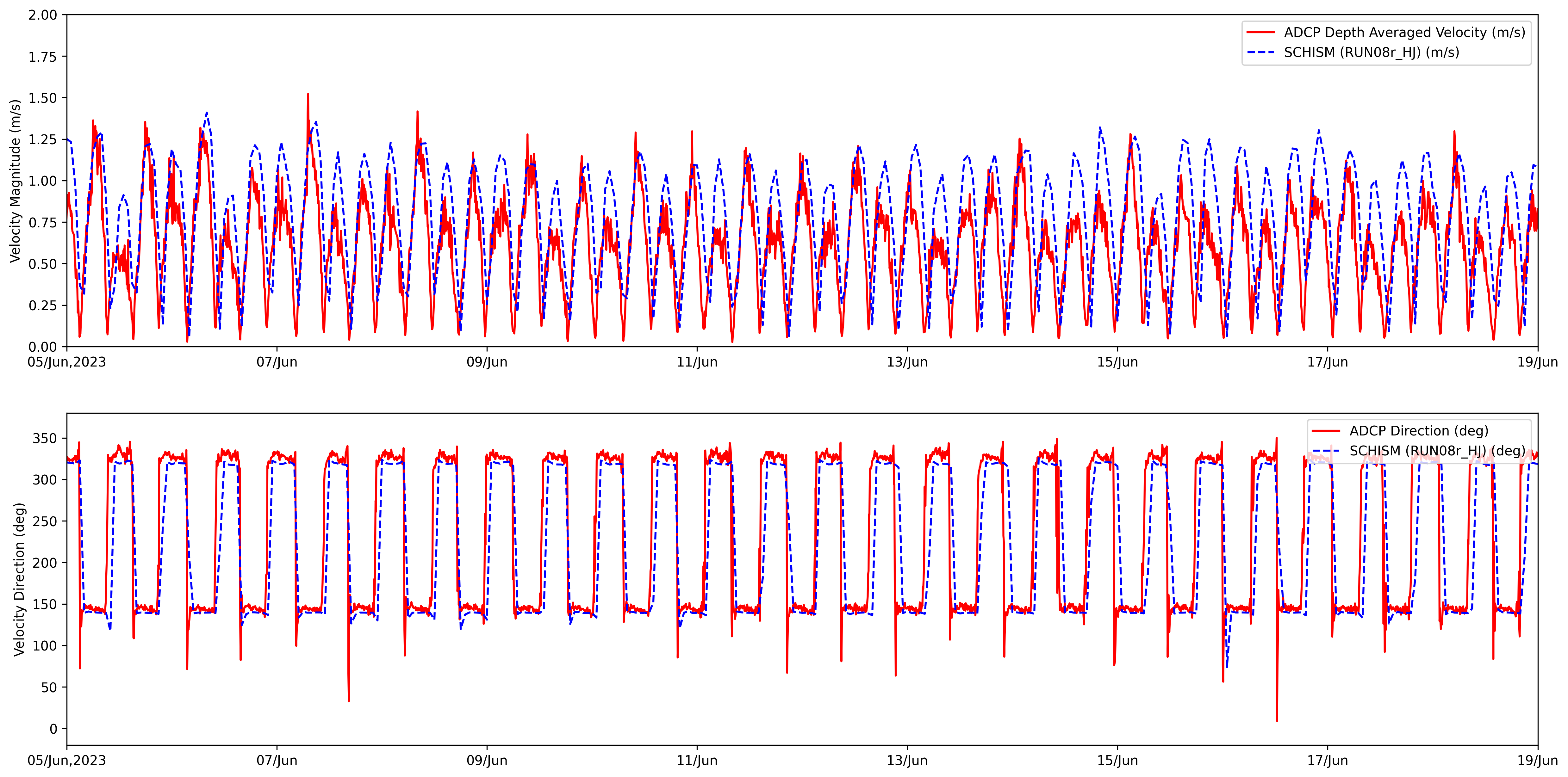Click the 05/Jun,2023 date label under top plot
This screenshot has width=1568, height=777.
pyautogui.click(x=67, y=362)
